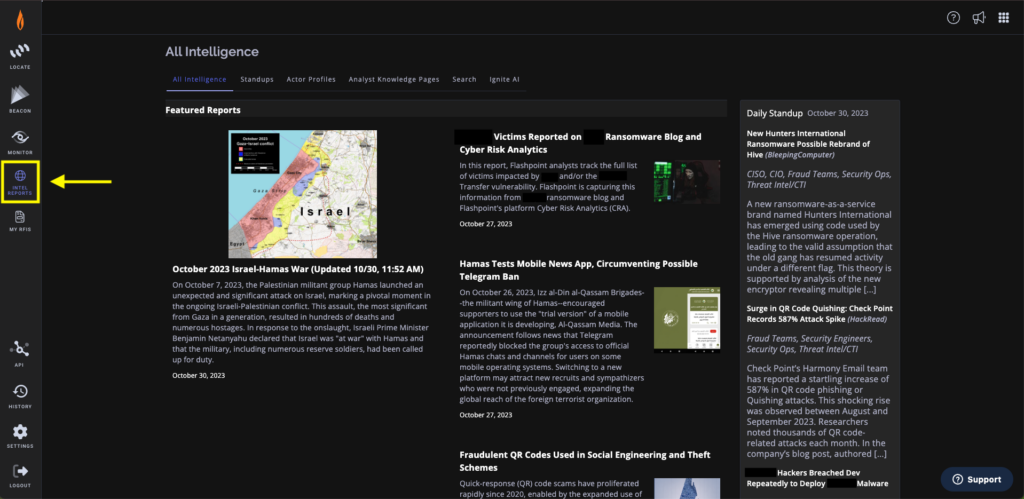Image resolution: width=1024 pixels, height=499 pixels.
Task: Switch to the All Intelligence tab
Action: click(199, 80)
